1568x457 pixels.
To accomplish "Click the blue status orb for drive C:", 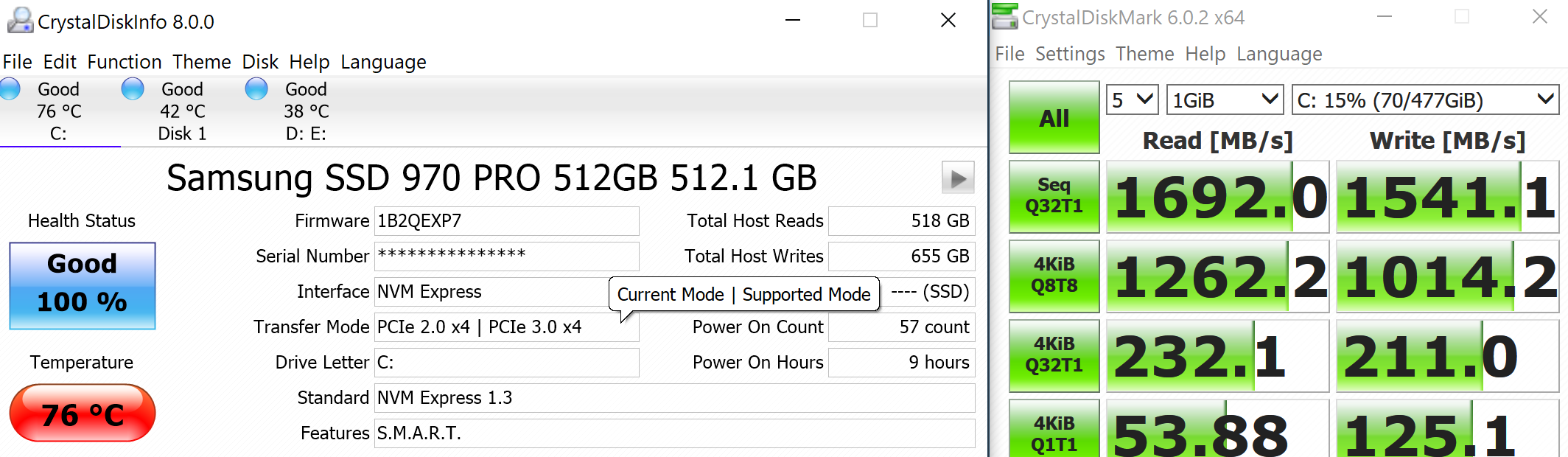I will pyautogui.click(x=10, y=89).
